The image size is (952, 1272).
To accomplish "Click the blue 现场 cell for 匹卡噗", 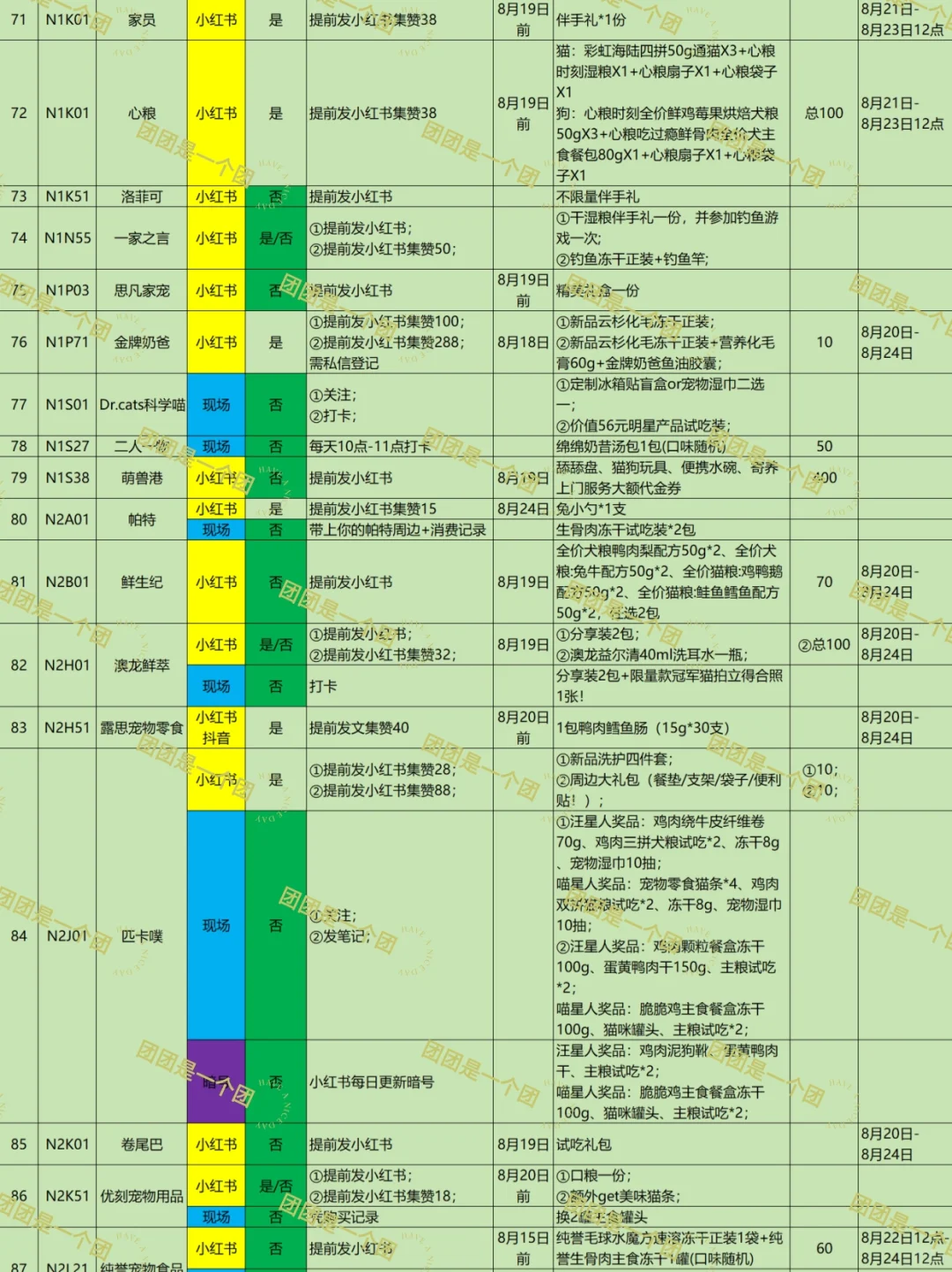I will (216, 926).
